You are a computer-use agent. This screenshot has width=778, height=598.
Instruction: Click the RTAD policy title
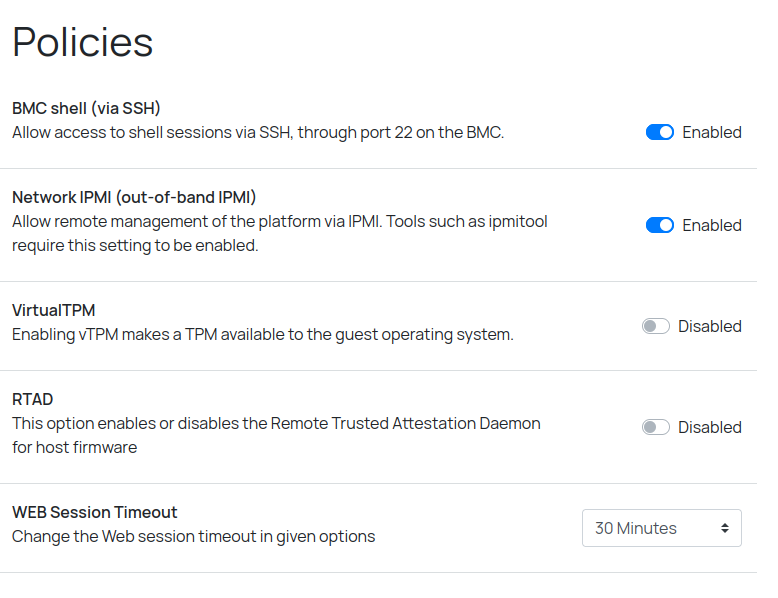(32, 399)
